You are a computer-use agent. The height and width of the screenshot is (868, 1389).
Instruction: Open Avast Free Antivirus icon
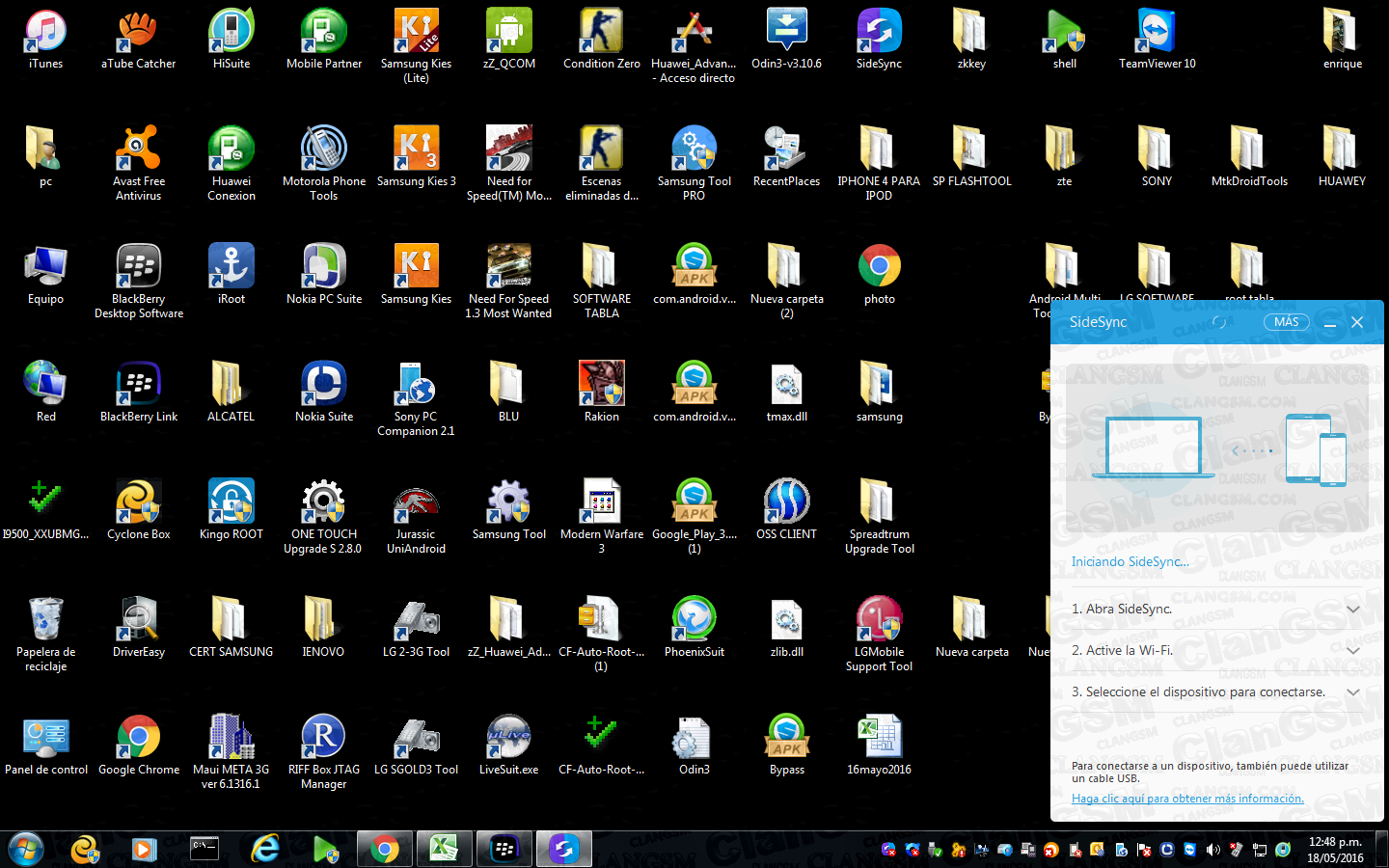pyautogui.click(x=139, y=163)
